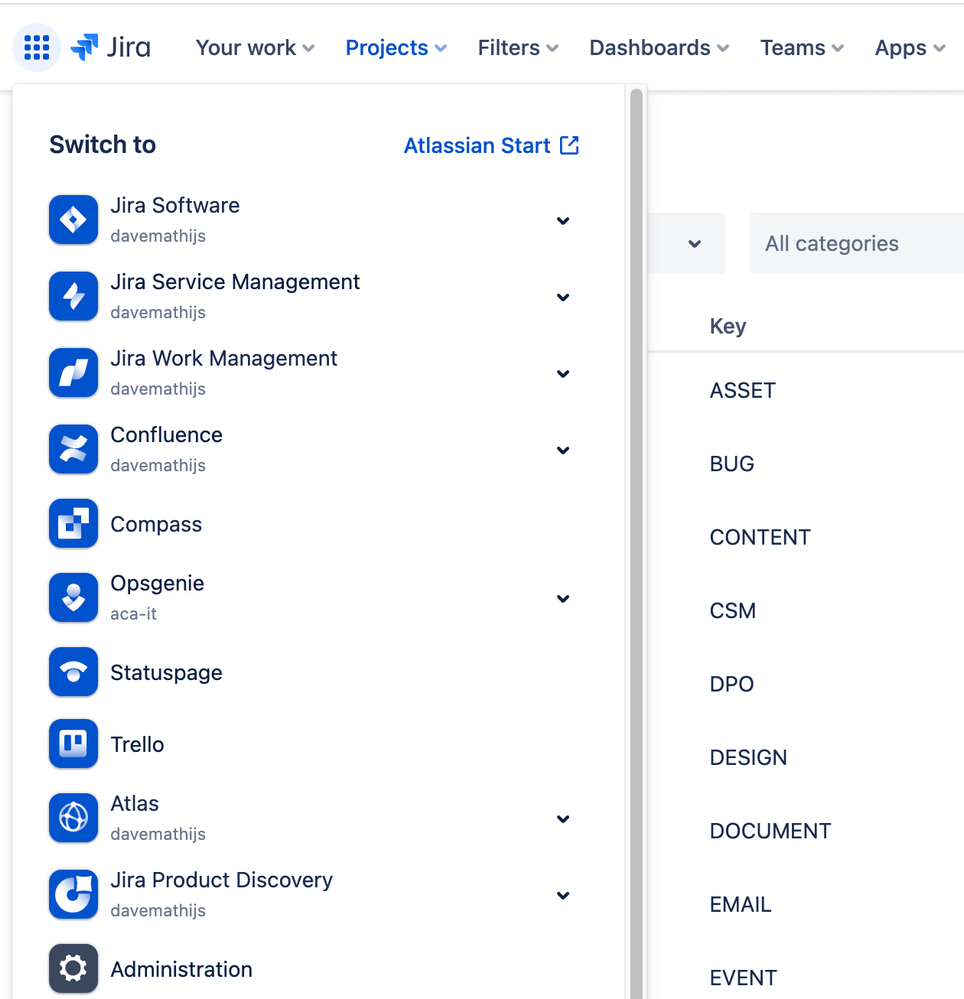Expand the Confluence chevron
This screenshot has width=964, height=999.
(x=563, y=450)
